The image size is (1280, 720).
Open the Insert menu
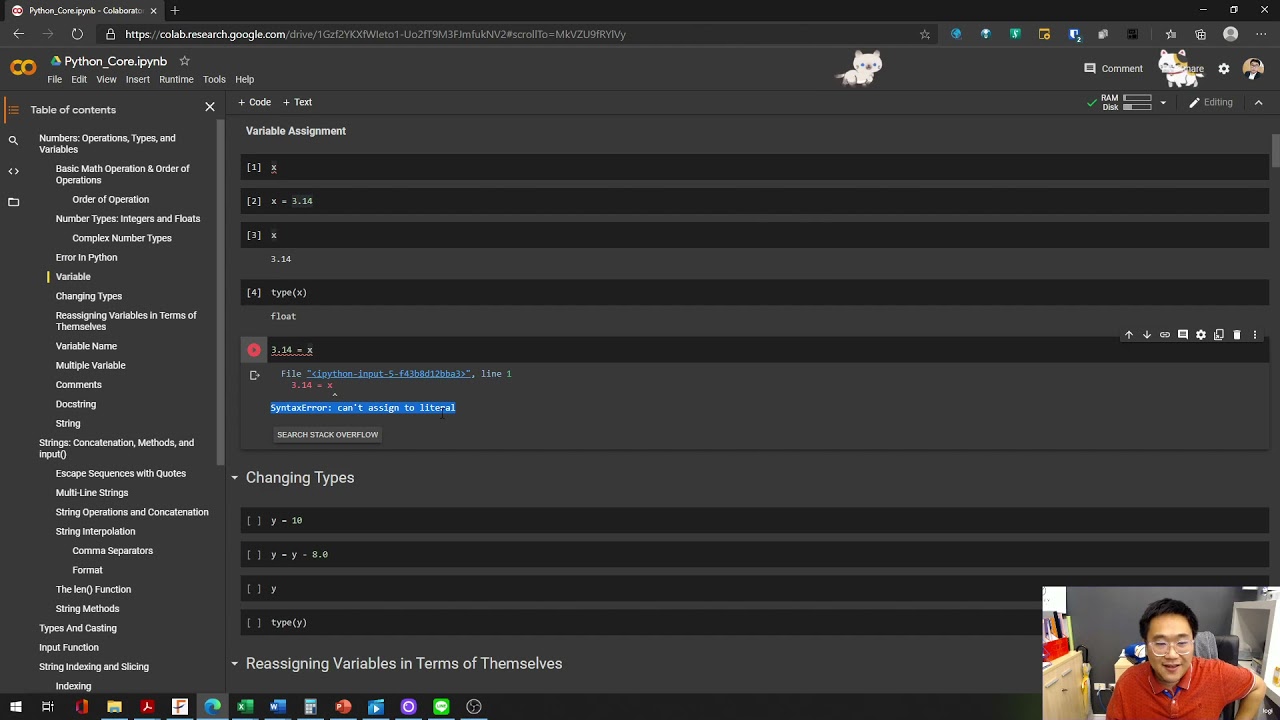pos(138,79)
